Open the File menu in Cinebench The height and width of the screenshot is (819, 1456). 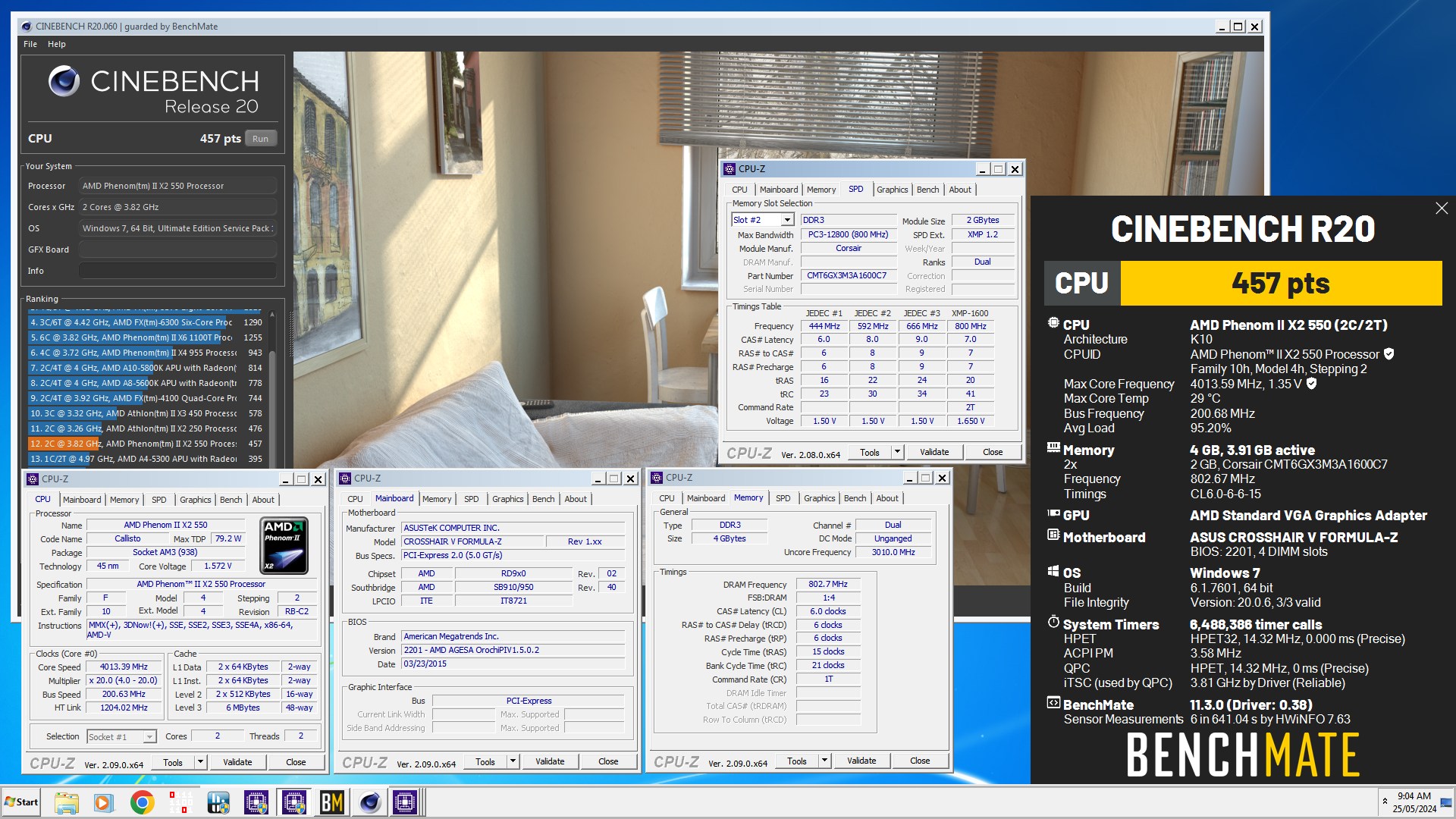pyautogui.click(x=30, y=44)
